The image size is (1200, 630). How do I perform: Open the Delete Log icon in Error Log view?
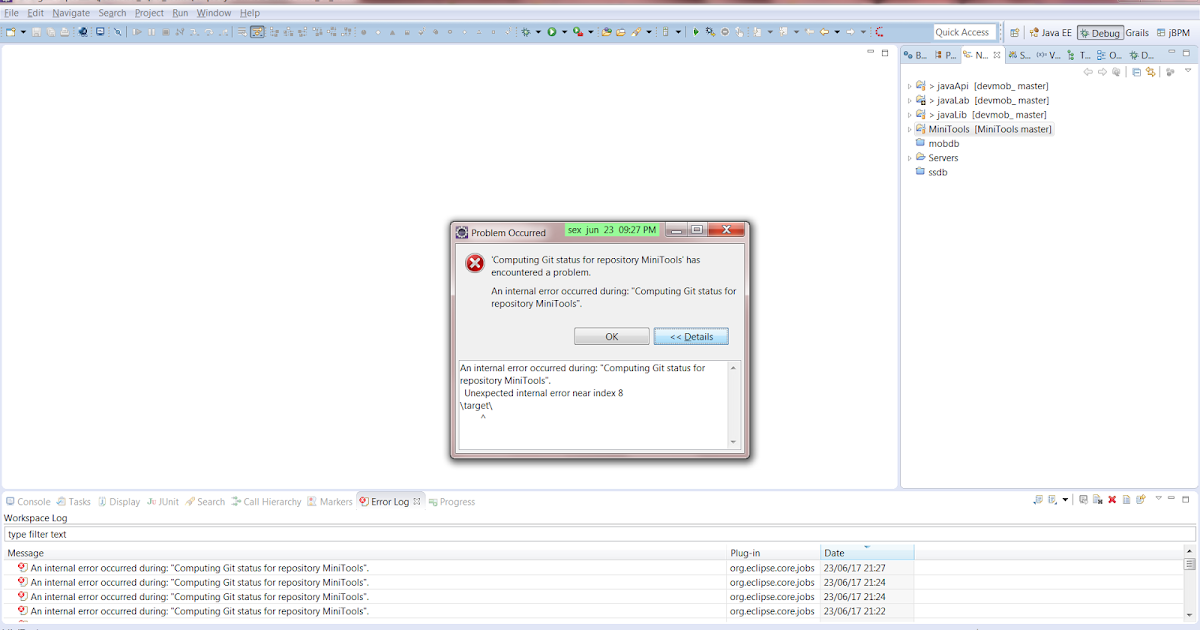click(x=1112, y=500)
